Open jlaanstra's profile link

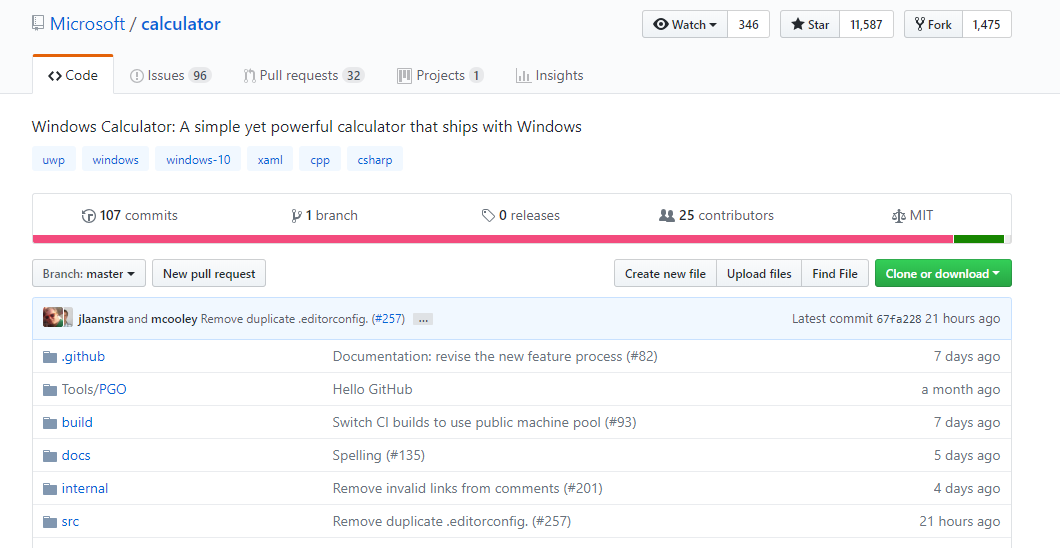[101, 319]
